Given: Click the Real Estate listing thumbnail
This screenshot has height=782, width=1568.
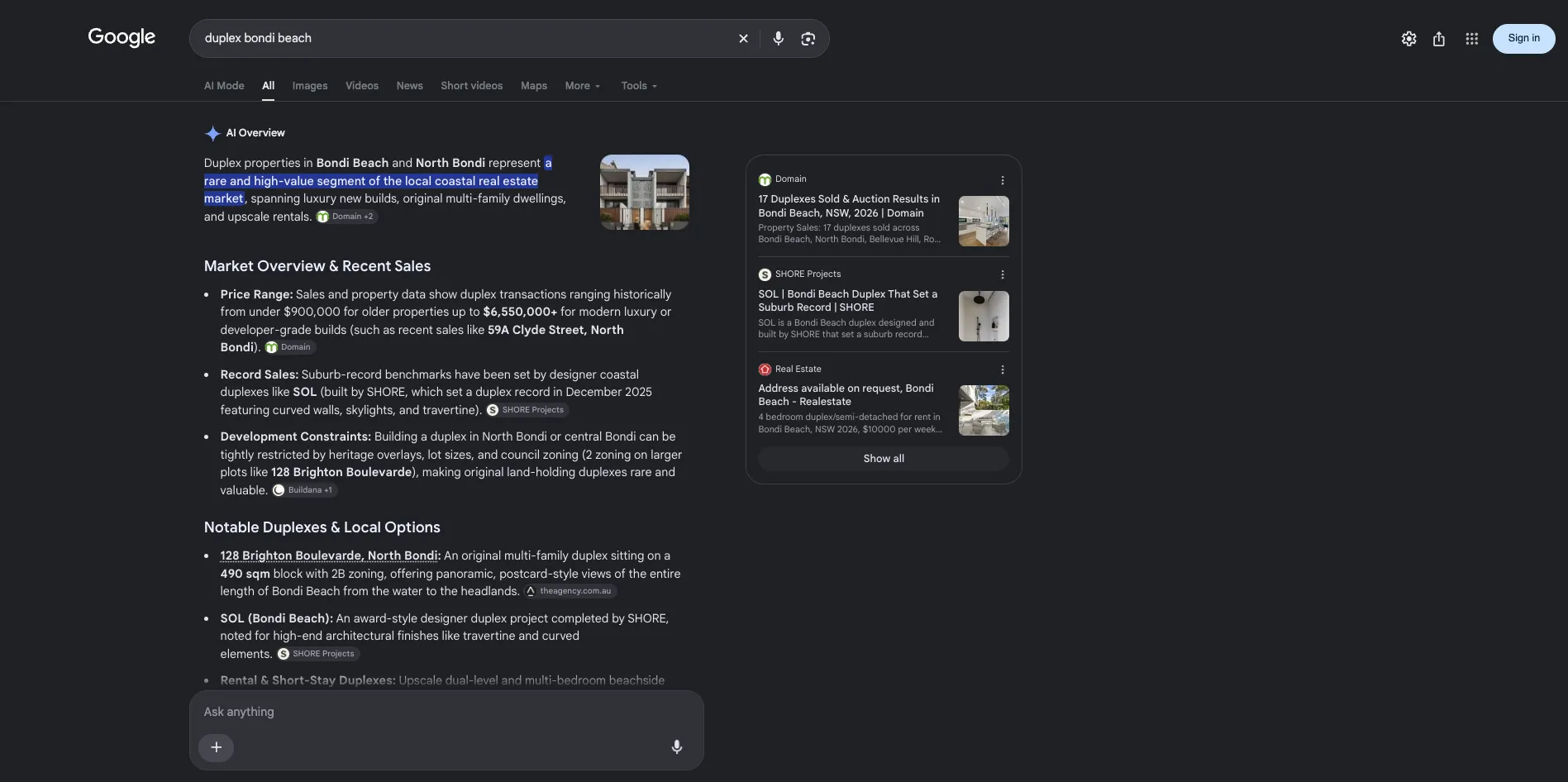Looking at the screenshot, I should point(984,411).
